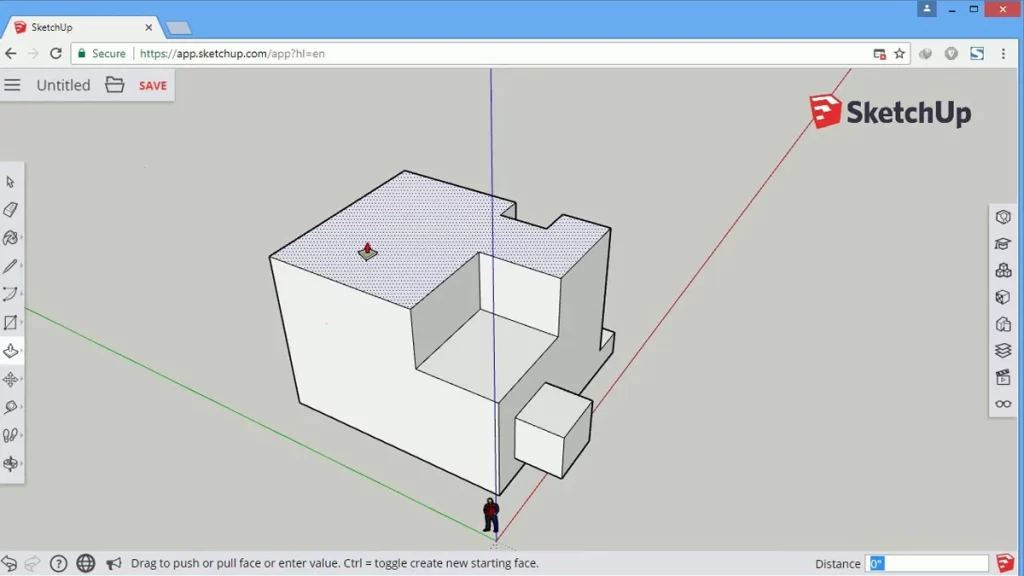Open the Components panel
Viewport: 1024px width, 576px height.
coord(1003,270)
